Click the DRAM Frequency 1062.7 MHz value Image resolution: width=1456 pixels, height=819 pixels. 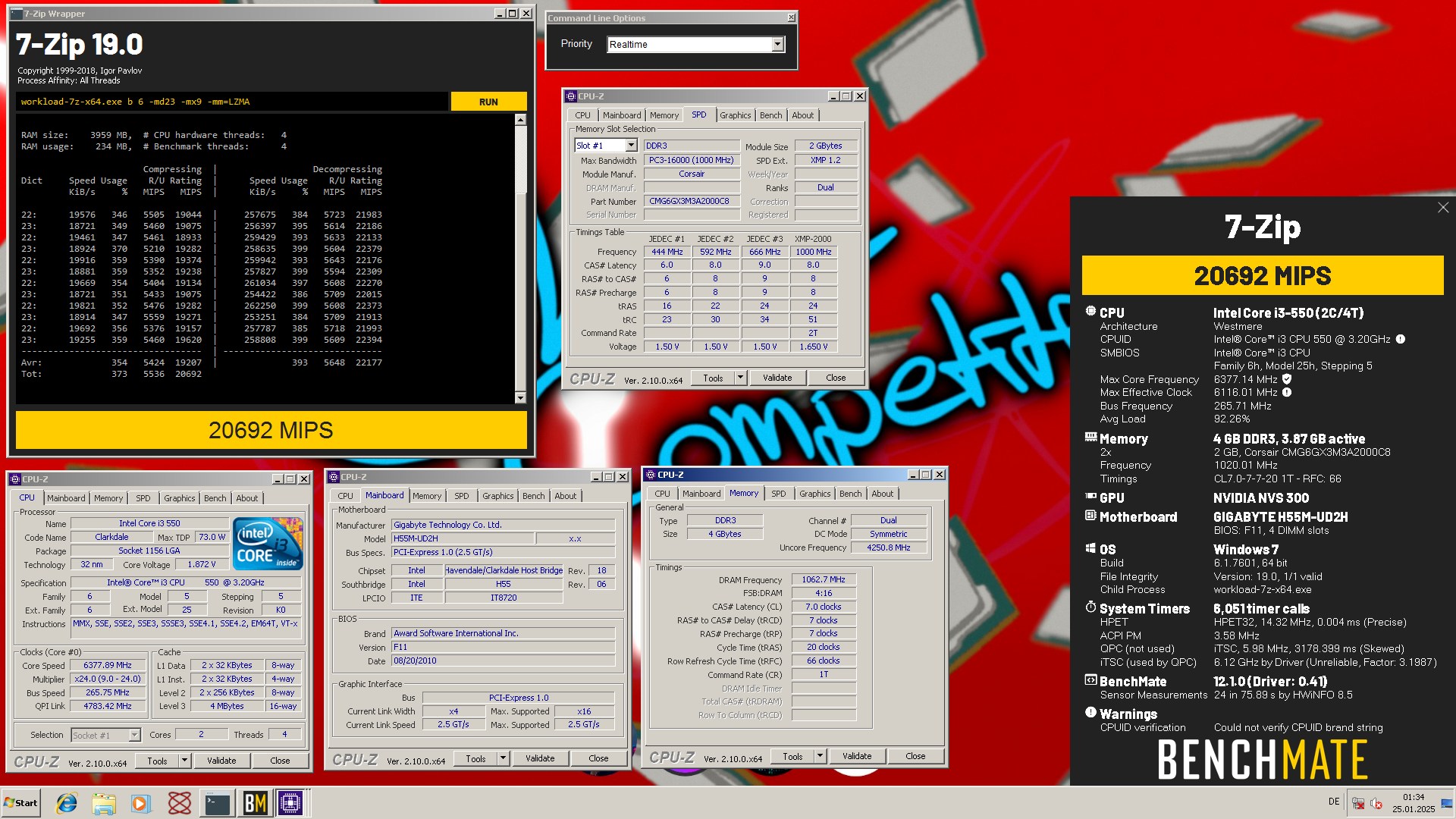[824, 579]
